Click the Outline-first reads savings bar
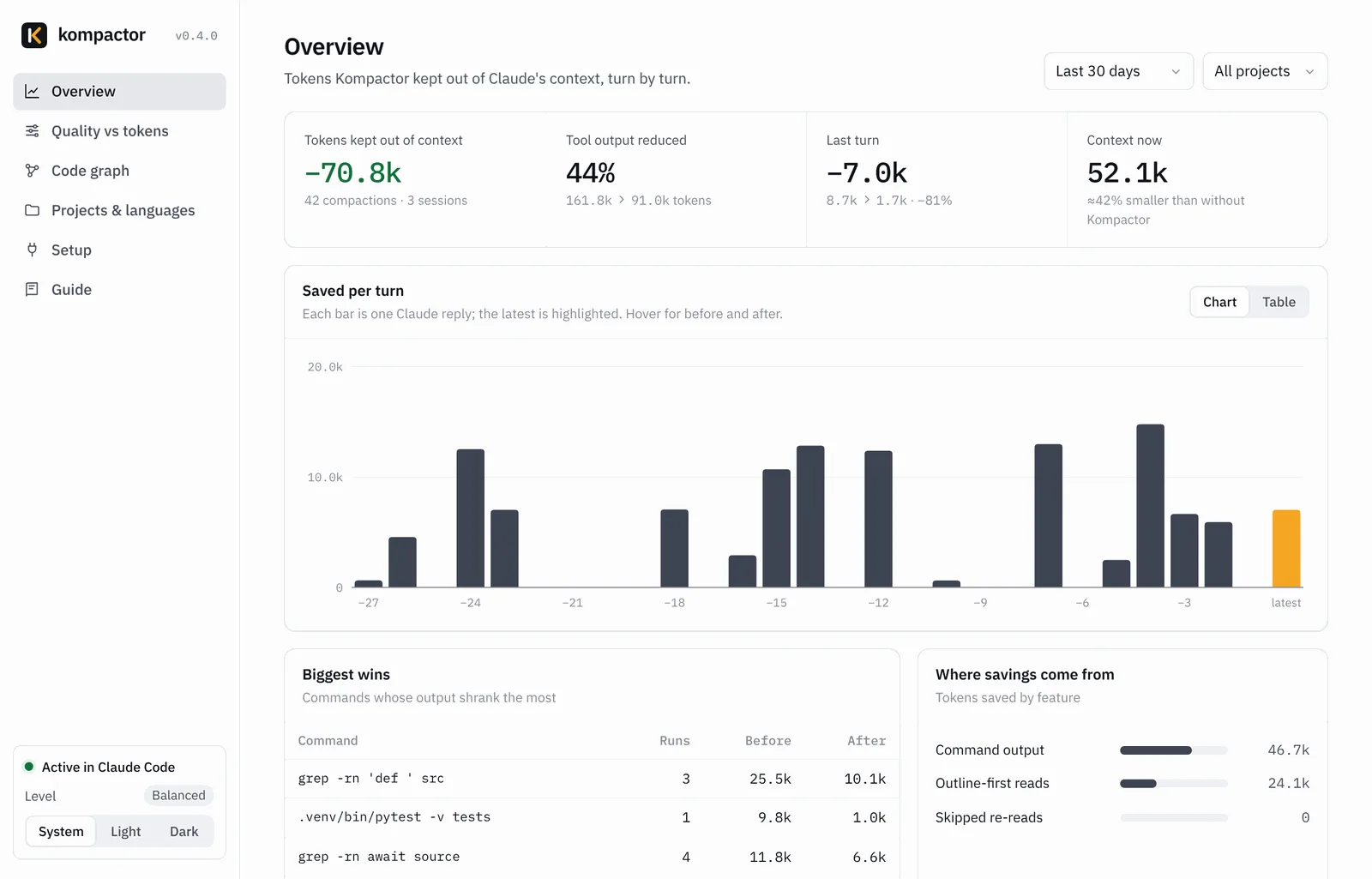 tap(1173, 784)
